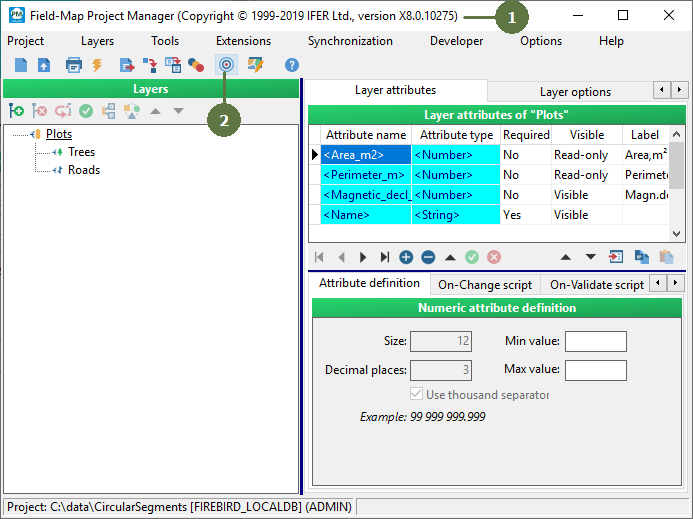Go to last attribute record button

pos(385,257)
